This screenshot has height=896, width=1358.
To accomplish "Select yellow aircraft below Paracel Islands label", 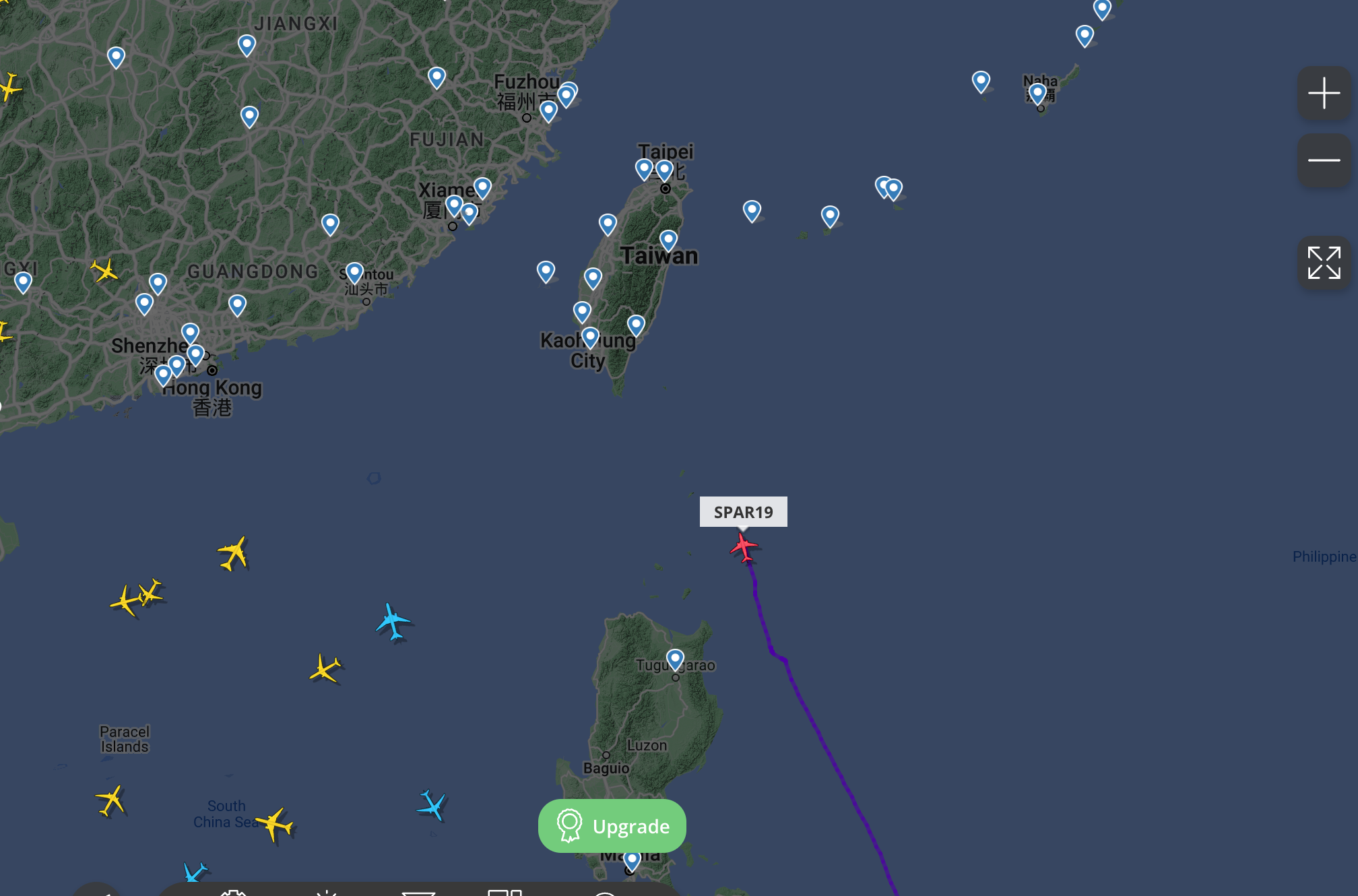I will tap(111, 800).
